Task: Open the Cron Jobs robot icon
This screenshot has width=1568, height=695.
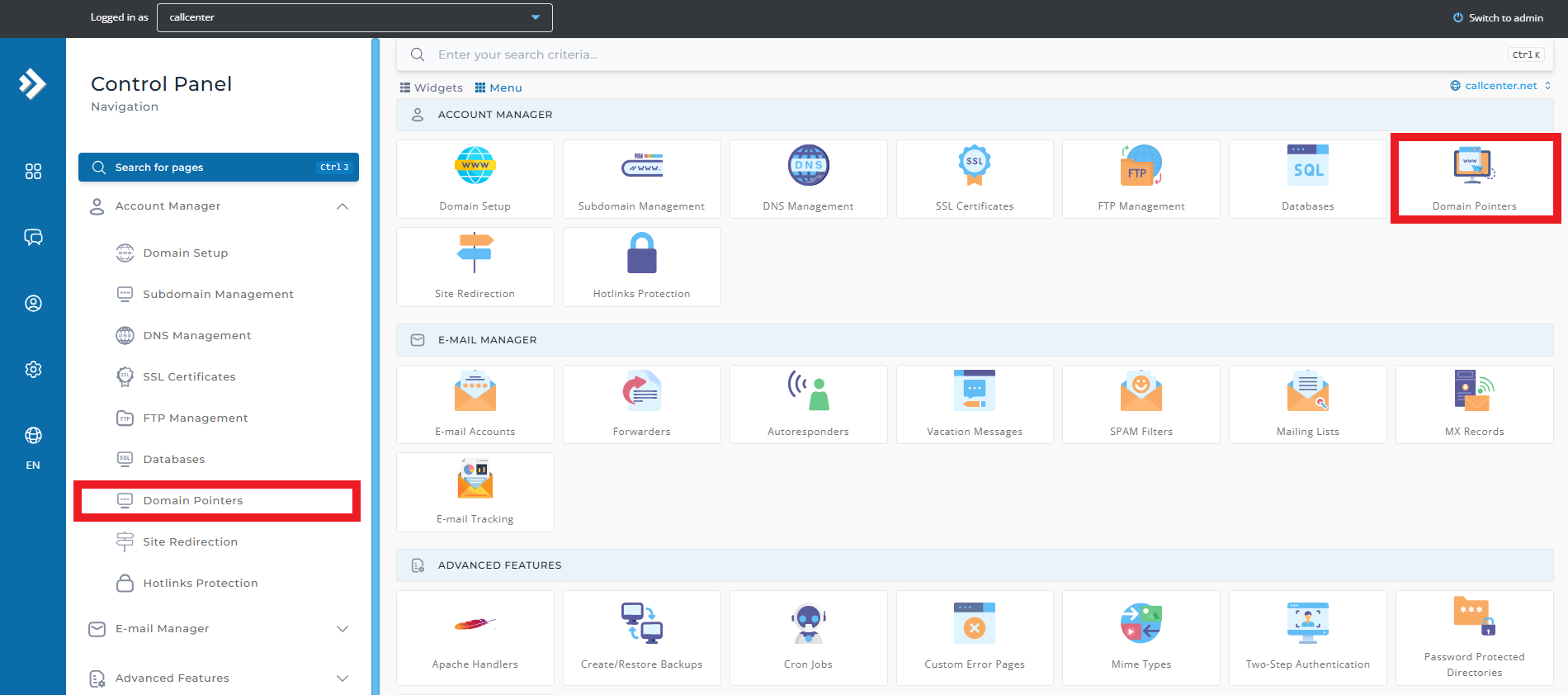Action: click(808, 623)
